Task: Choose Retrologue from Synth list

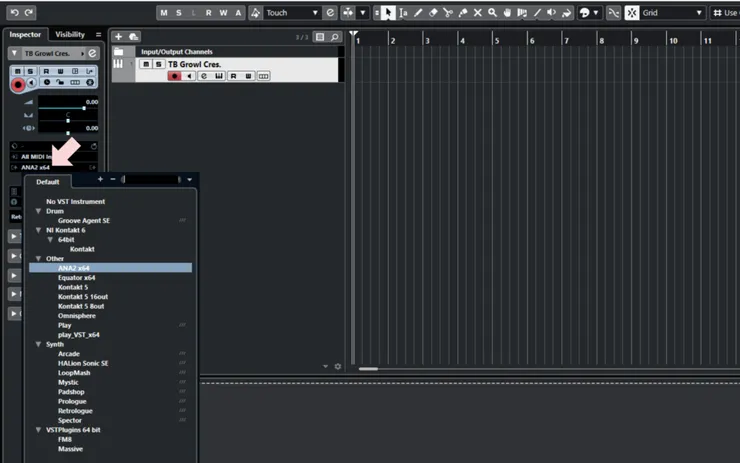Action: pos(75,411)
